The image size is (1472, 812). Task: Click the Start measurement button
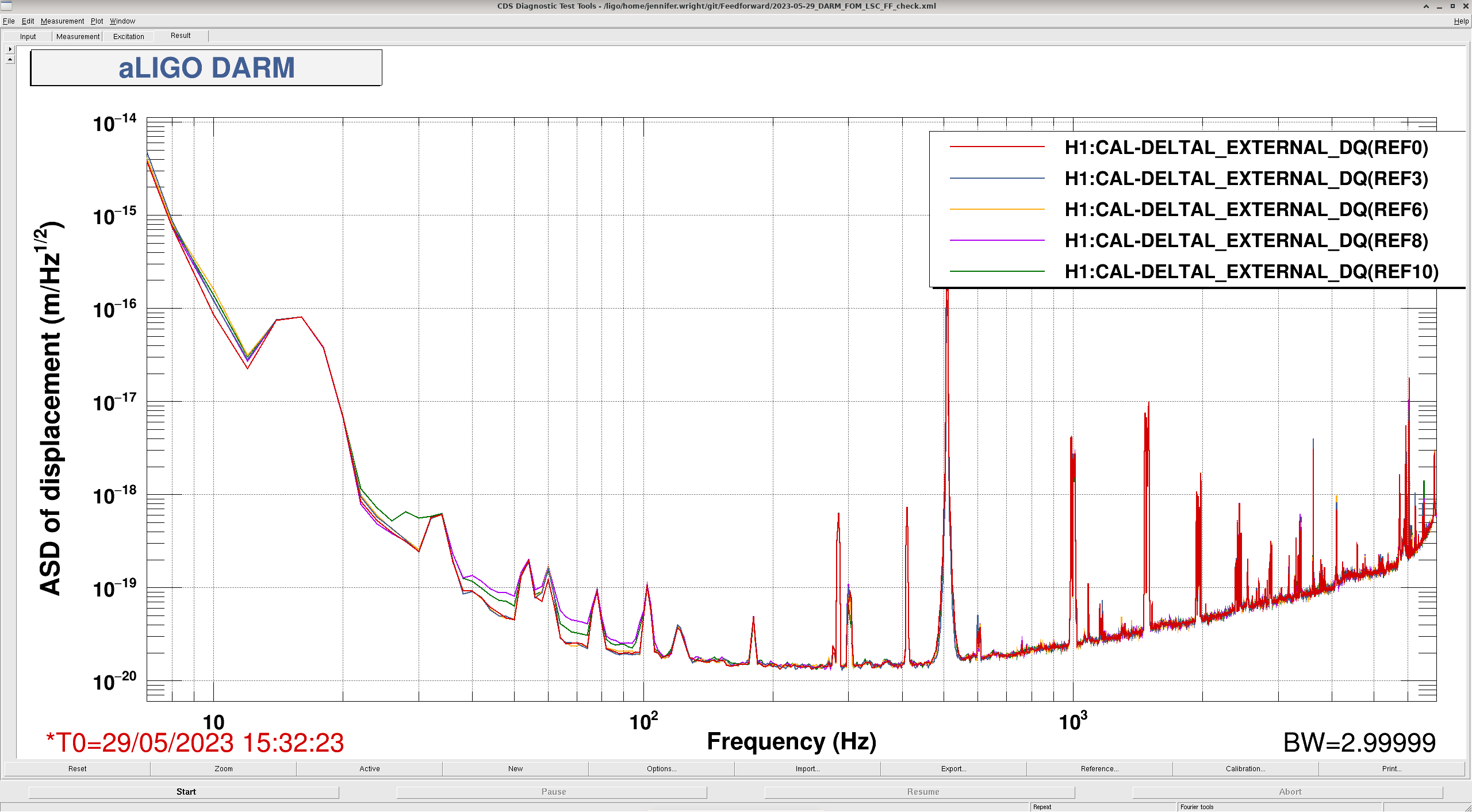(x=185, y=792)
